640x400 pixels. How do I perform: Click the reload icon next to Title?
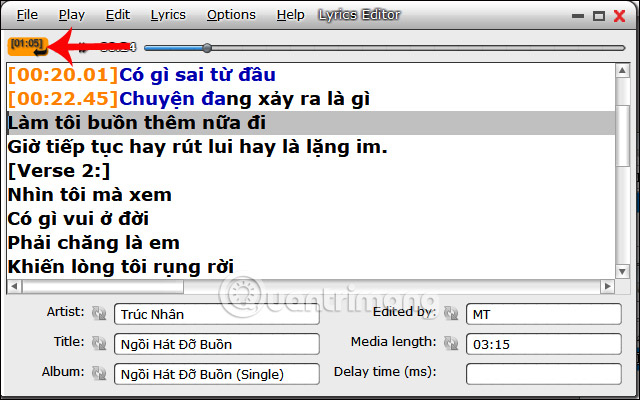(x=99, y=343)
